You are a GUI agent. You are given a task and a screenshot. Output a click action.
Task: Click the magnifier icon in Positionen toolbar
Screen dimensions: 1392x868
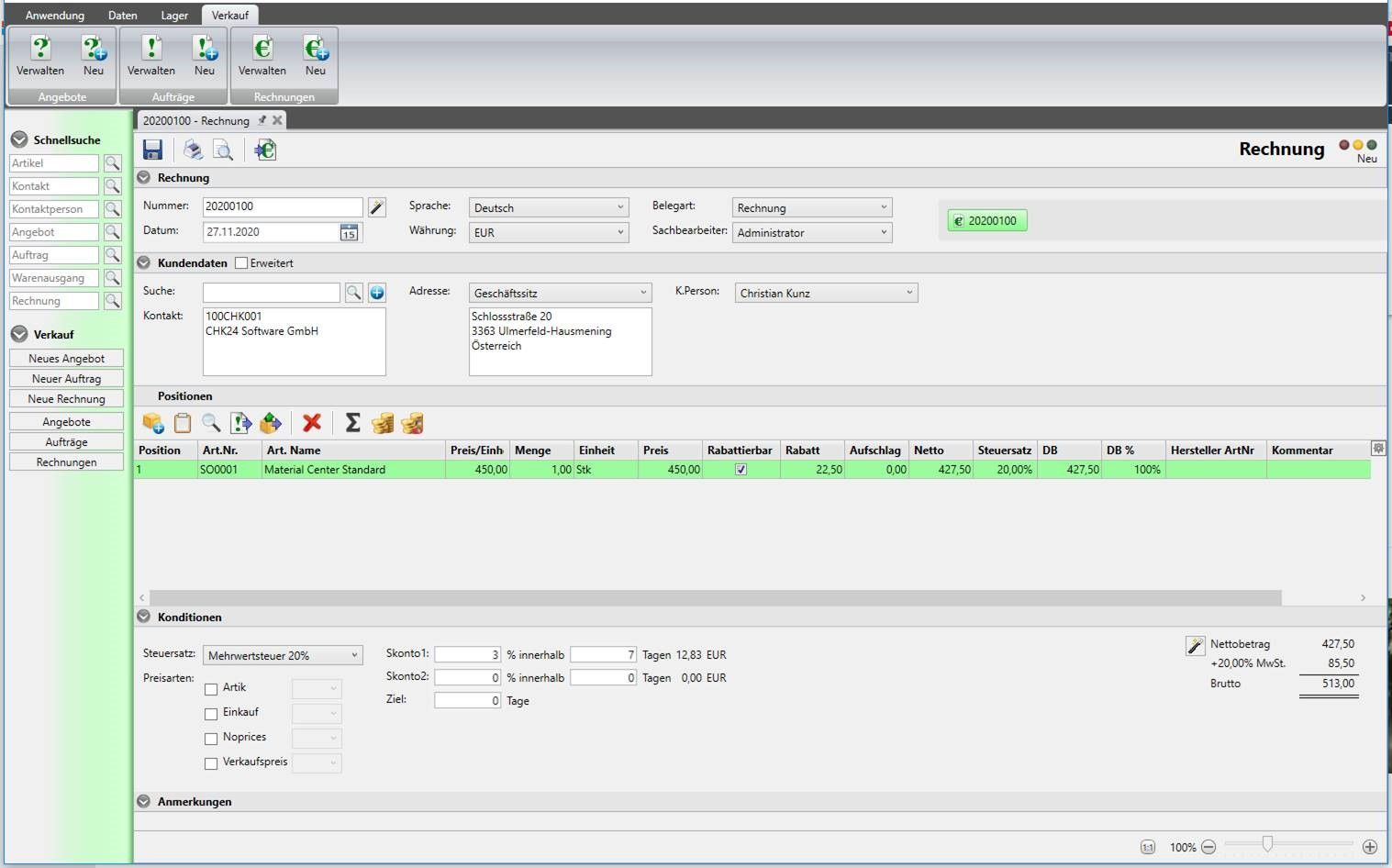click(x=211, y=423)
